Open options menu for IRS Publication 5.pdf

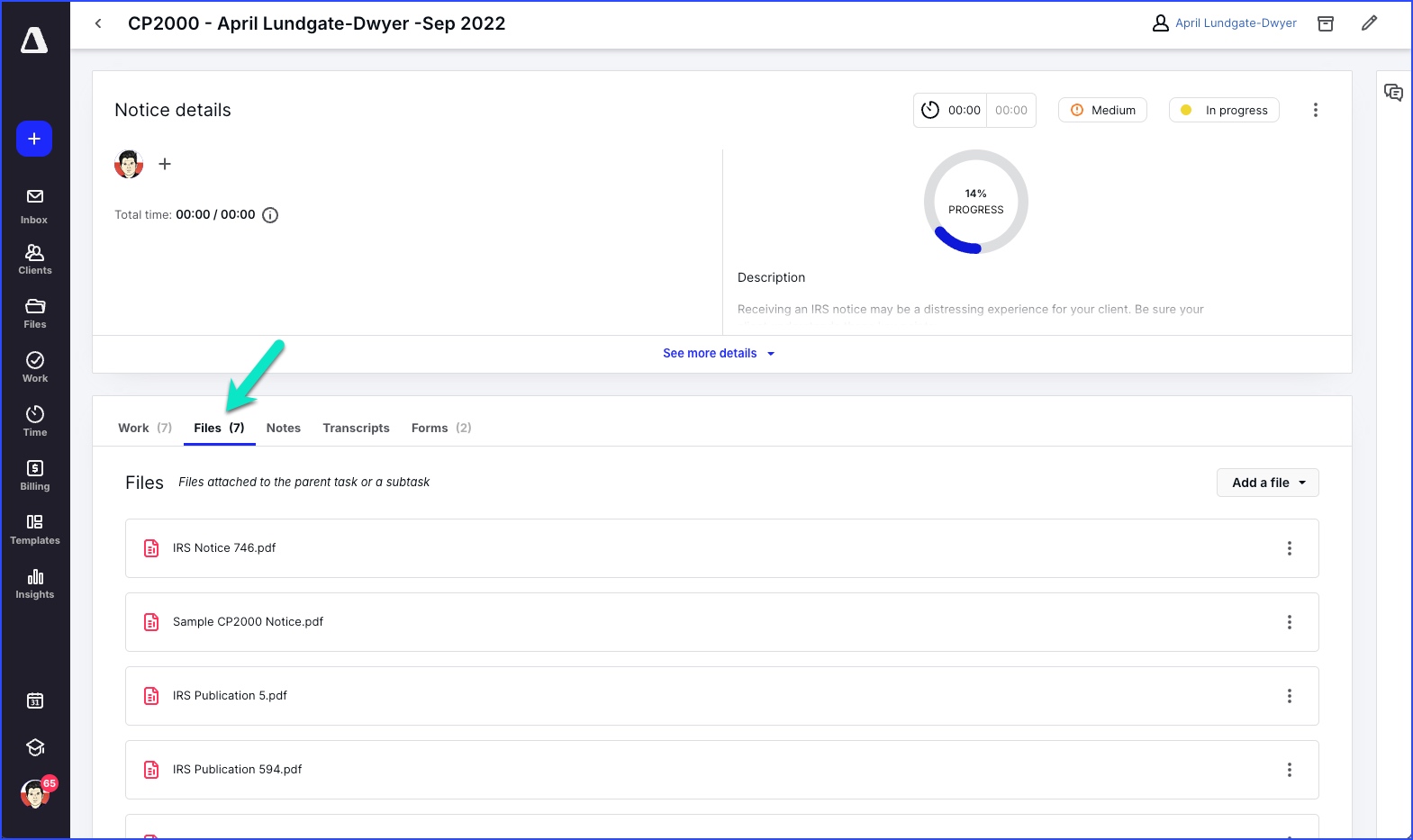(1289, 696)
